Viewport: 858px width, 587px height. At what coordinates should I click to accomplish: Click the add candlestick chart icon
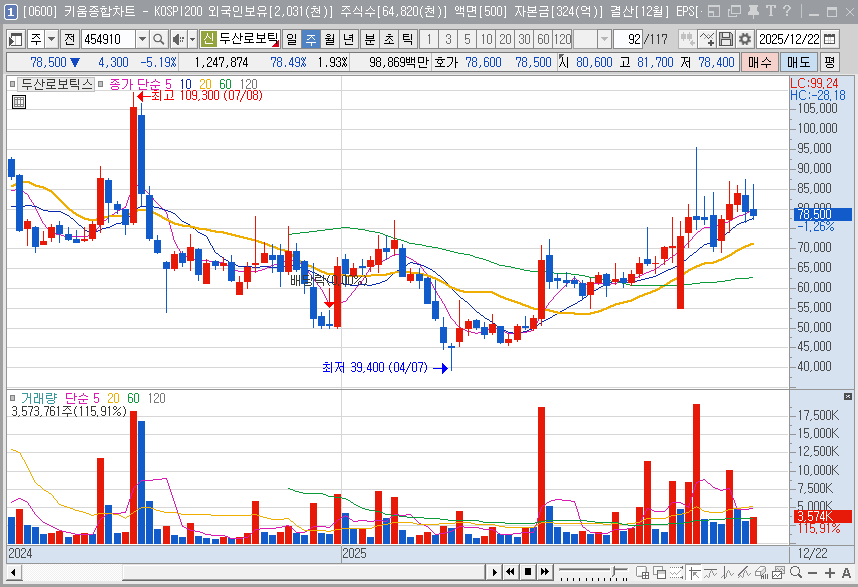pos(687,39)
